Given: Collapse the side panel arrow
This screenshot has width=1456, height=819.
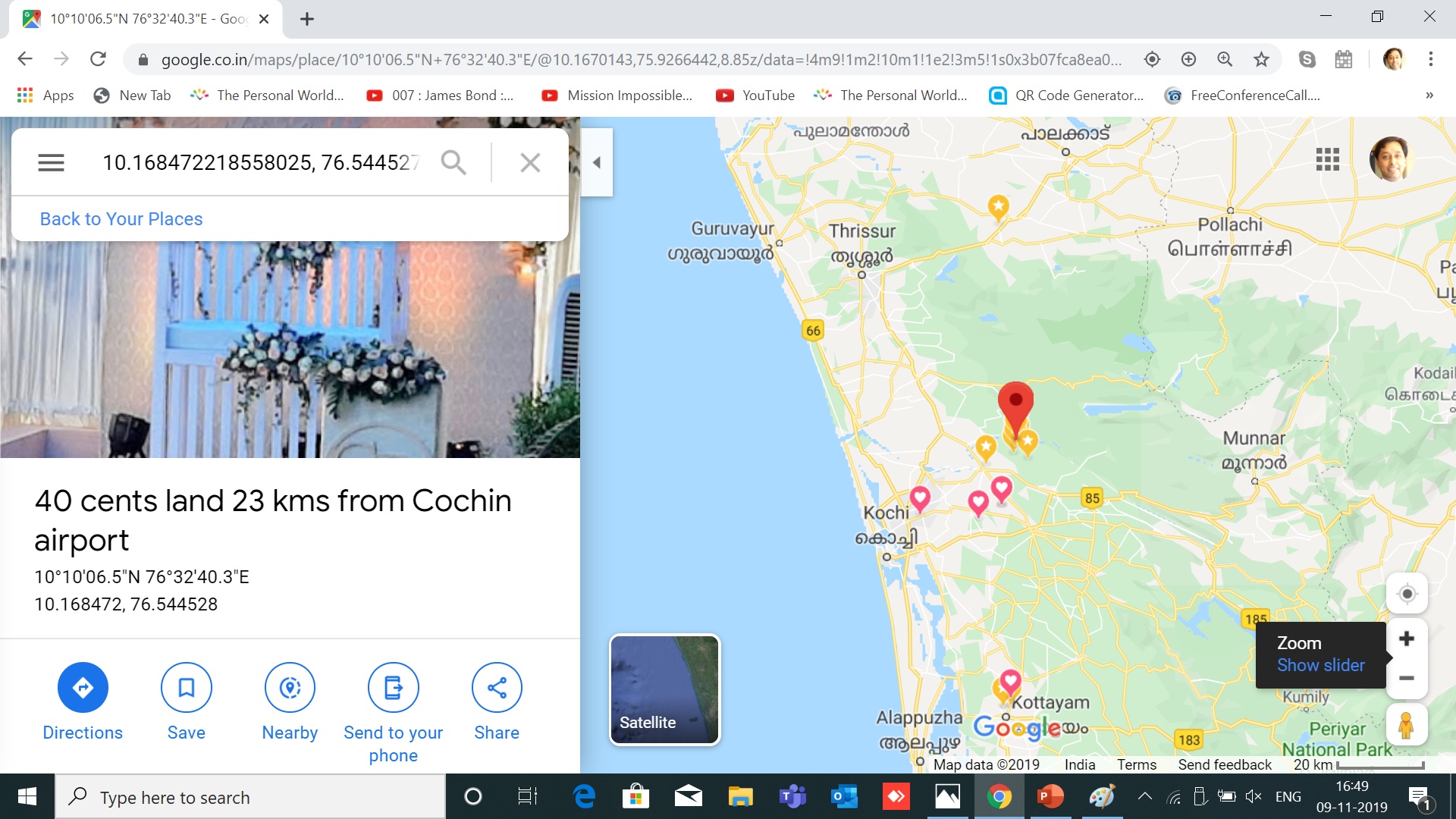Looking at the screenshot, I should coord(597,162).
